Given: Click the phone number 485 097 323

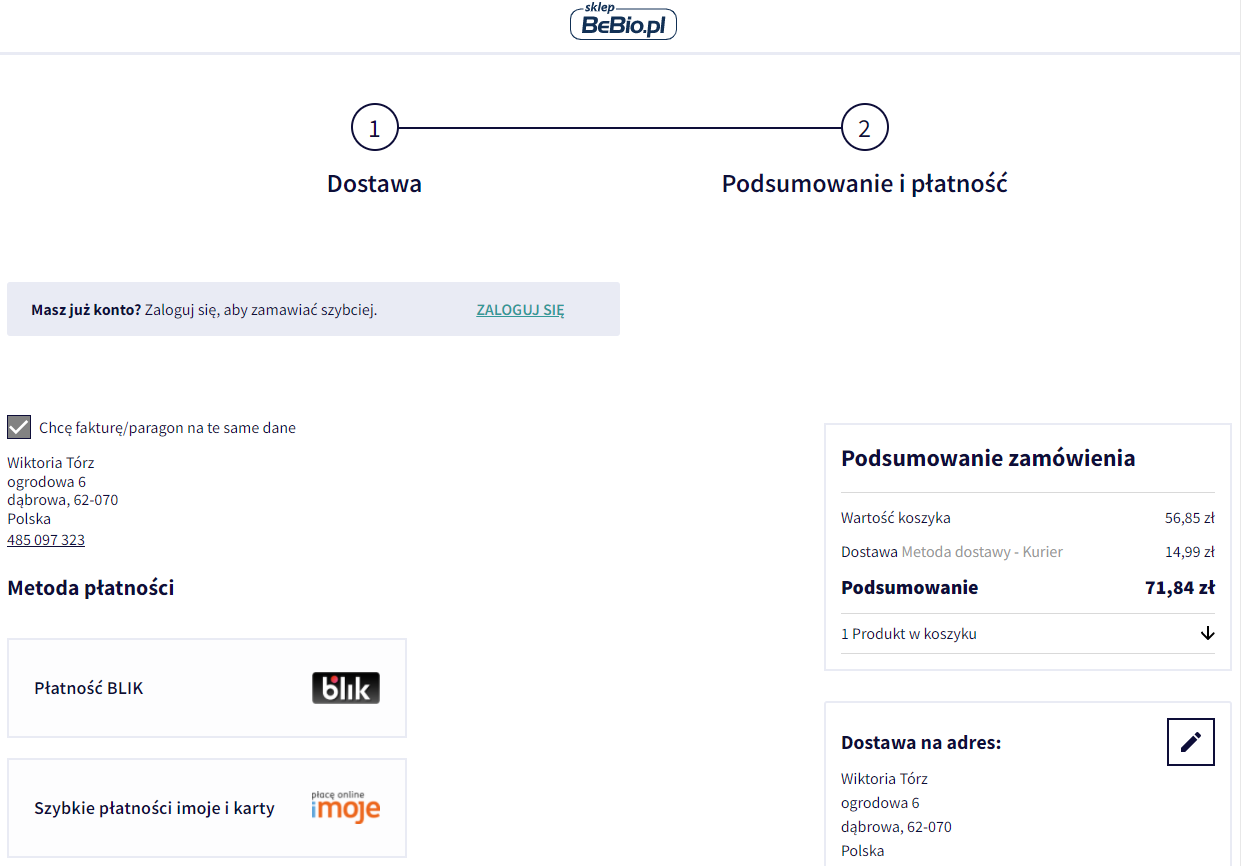Looking at the screenshot, I should pos(46,540).
